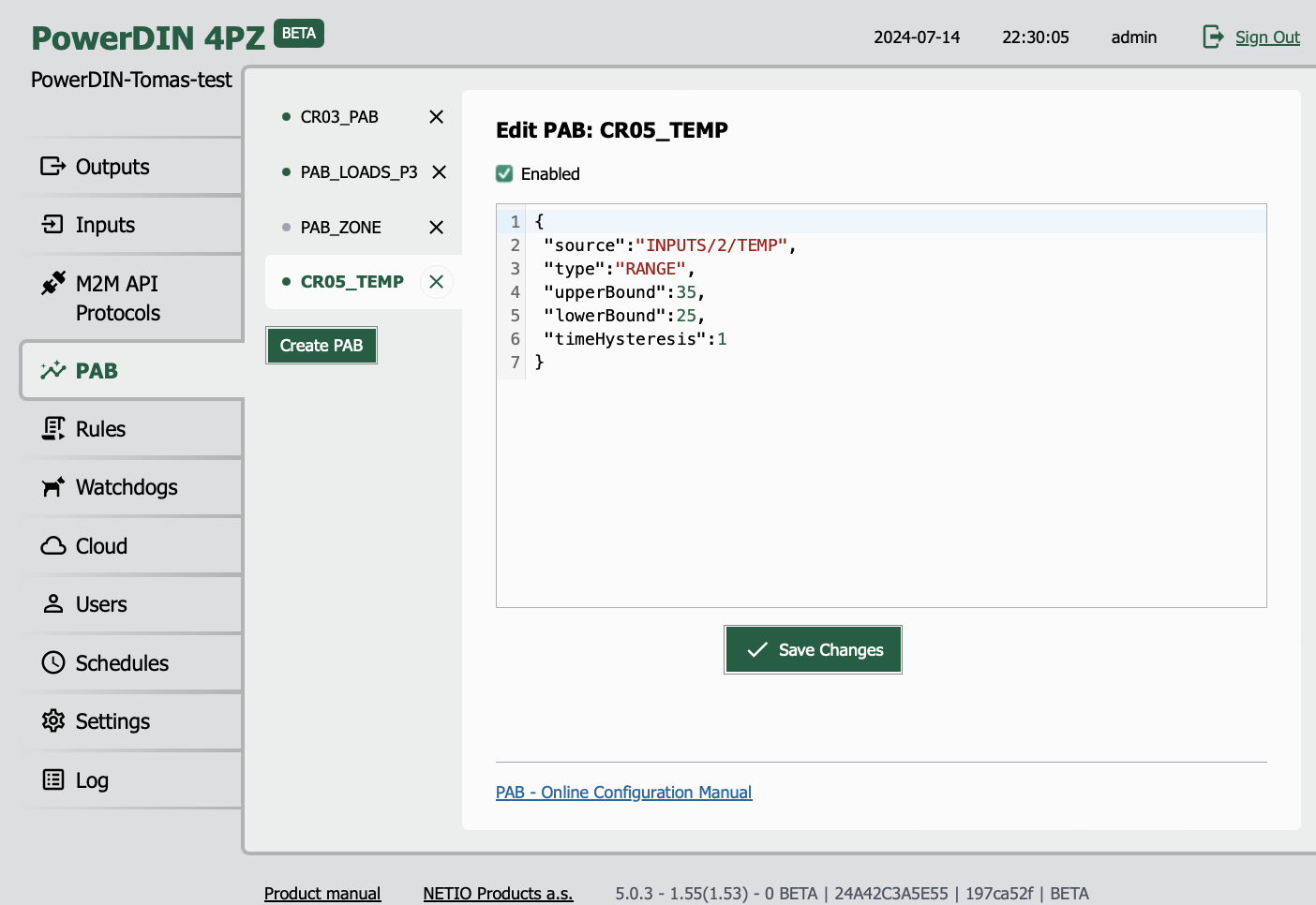Click the Cloud icon in sidebar
The width and height of the screenshot is (1316, 905).
[53, 546]
